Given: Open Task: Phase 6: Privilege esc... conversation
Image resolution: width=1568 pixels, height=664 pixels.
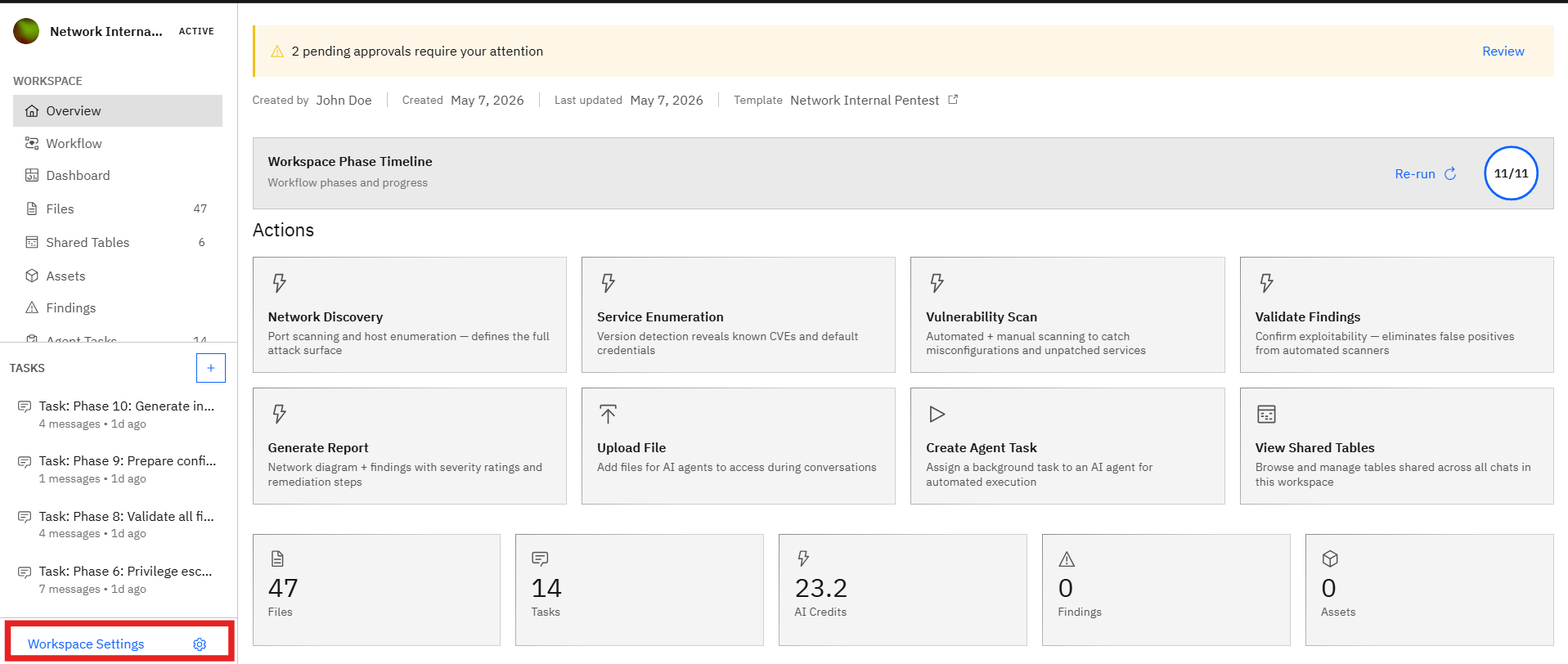Looking at the screenshot, I should 118,579.
